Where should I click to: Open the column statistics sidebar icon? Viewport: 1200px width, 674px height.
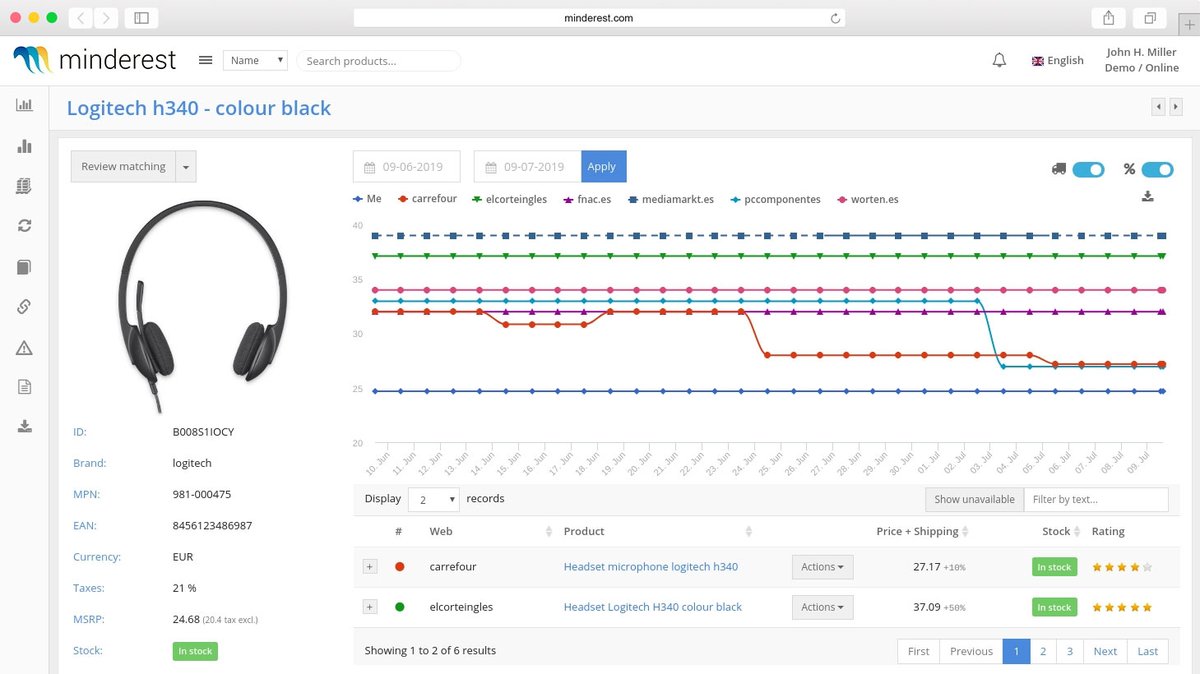[x=24, y=146]
